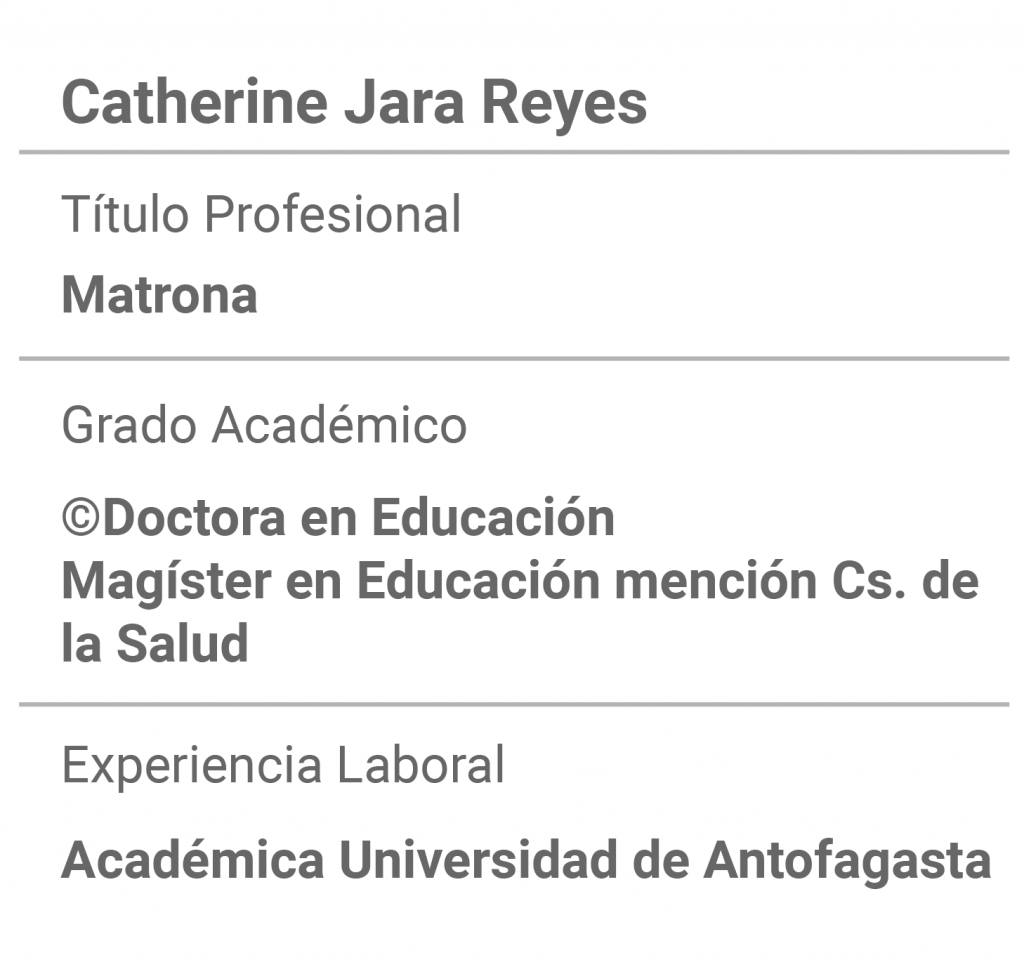Viewport: 1024px width, 967px height.
Task: Click the text 'la Salud'
Action: (155, 643)
